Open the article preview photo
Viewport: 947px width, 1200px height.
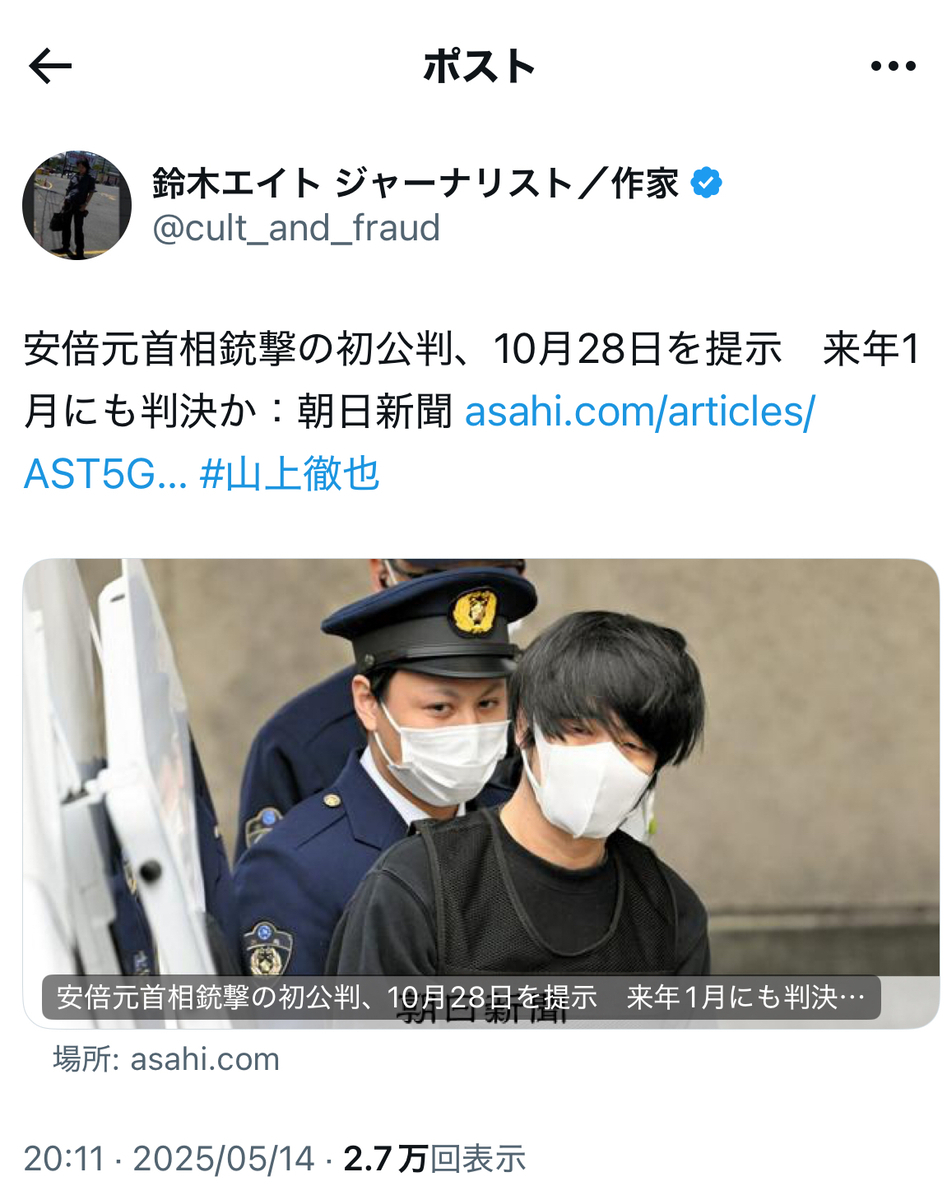pos(481,792)
